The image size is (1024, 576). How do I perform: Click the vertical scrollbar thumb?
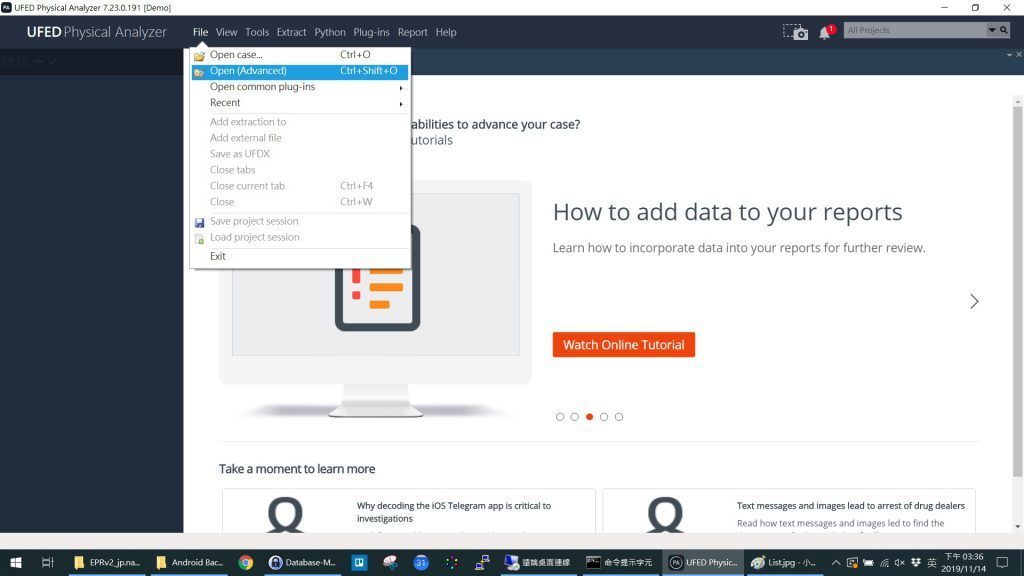(x=1017, y=291)
